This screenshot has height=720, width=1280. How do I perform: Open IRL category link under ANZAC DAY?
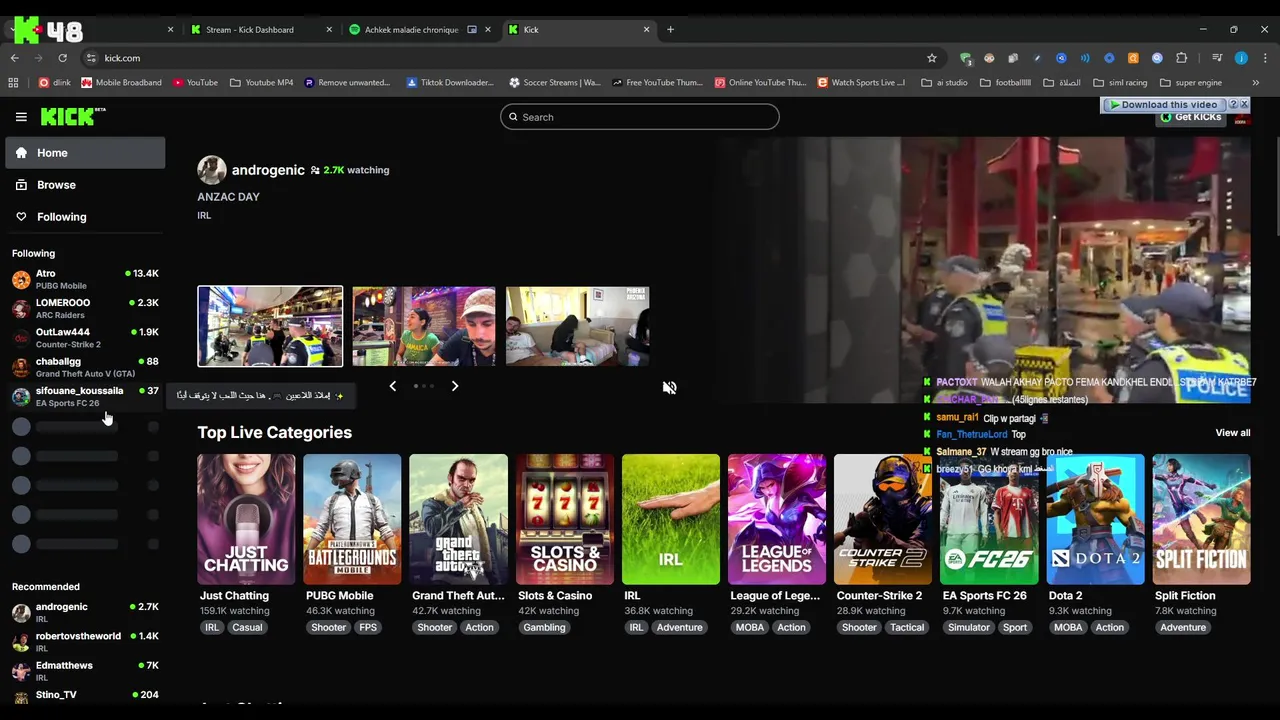[204, 216]
